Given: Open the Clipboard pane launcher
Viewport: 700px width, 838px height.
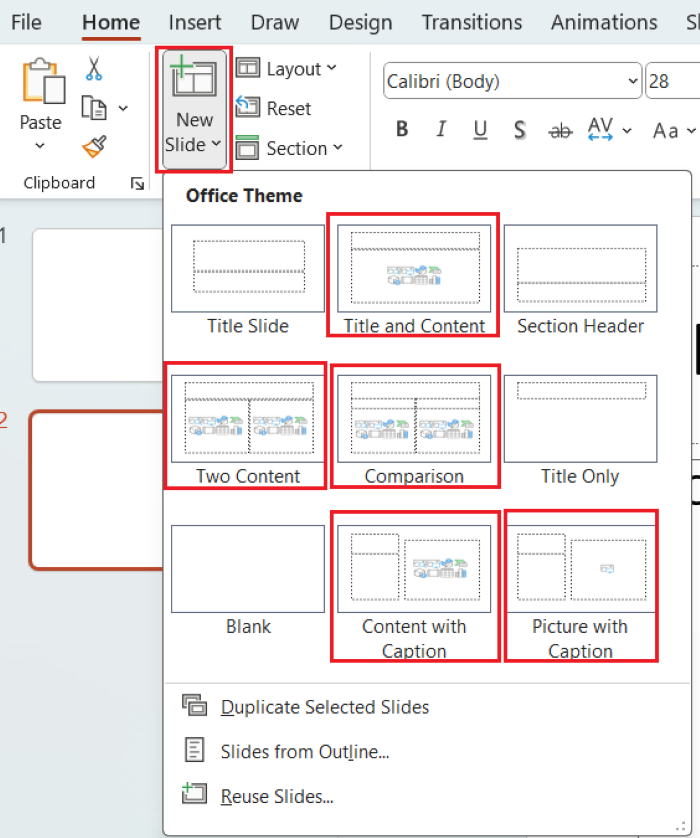Looking at the screenshot, I should 137,184.
